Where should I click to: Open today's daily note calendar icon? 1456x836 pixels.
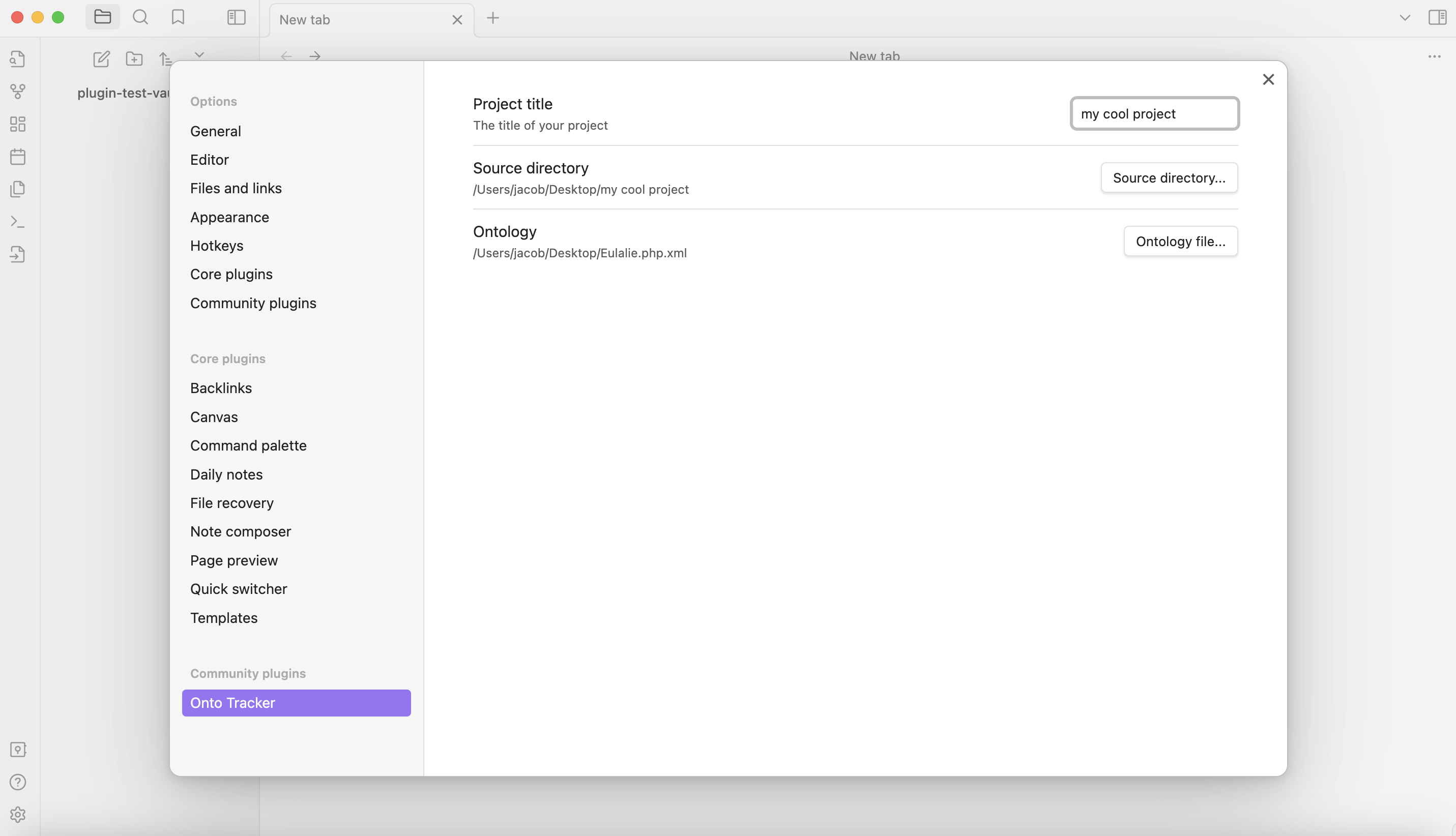coord(18,157)
